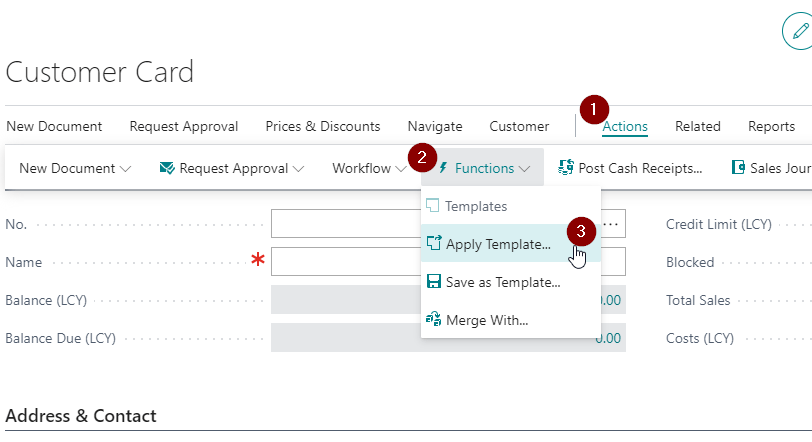Select Merge With from Functions menu
This screenshot has height=442, width=812.
click(x=486, y=320)
